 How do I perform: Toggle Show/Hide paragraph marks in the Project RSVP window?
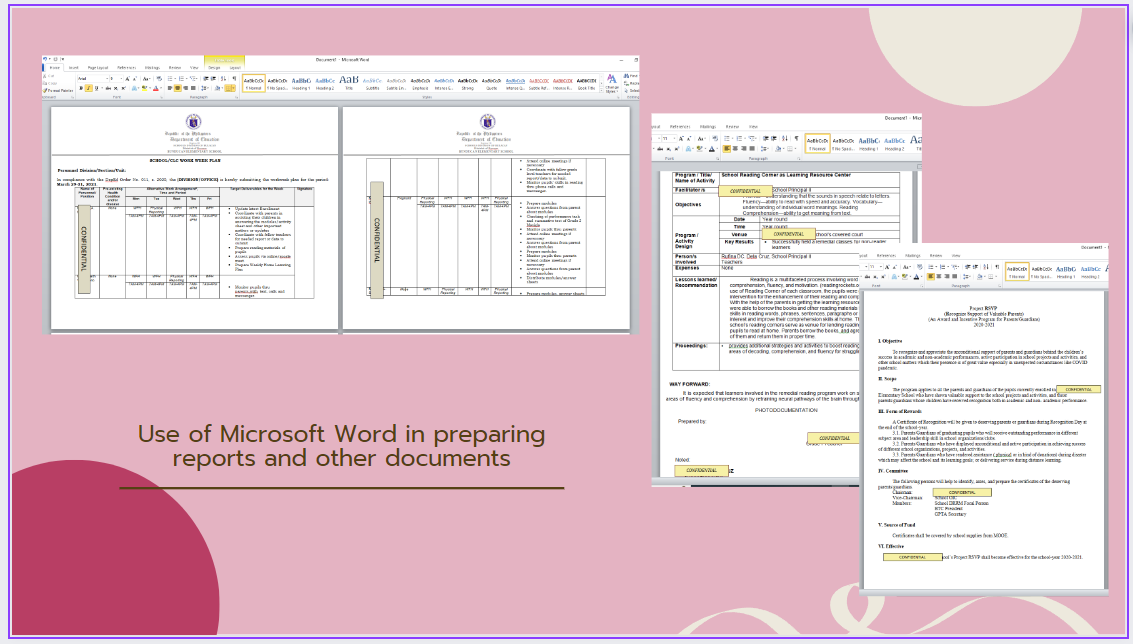tap(997, 267)
